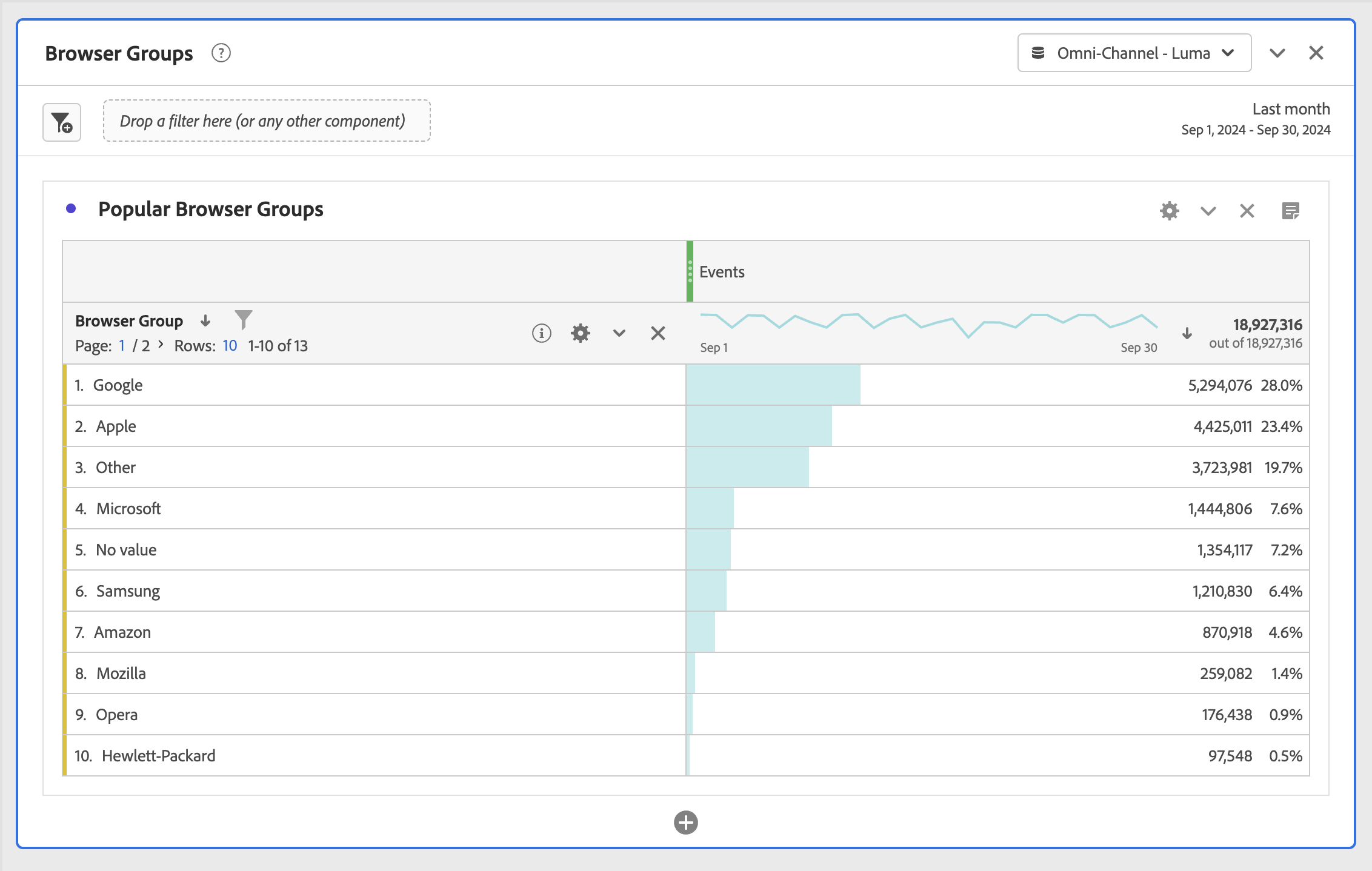Open the add filter funnel button
Viewport: 1372px width, 871px height.
[x=62, y=122]
